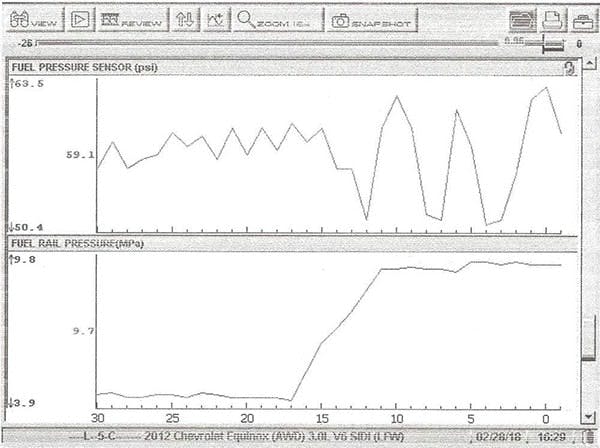Click the 30 time axis label

[98, 418]
